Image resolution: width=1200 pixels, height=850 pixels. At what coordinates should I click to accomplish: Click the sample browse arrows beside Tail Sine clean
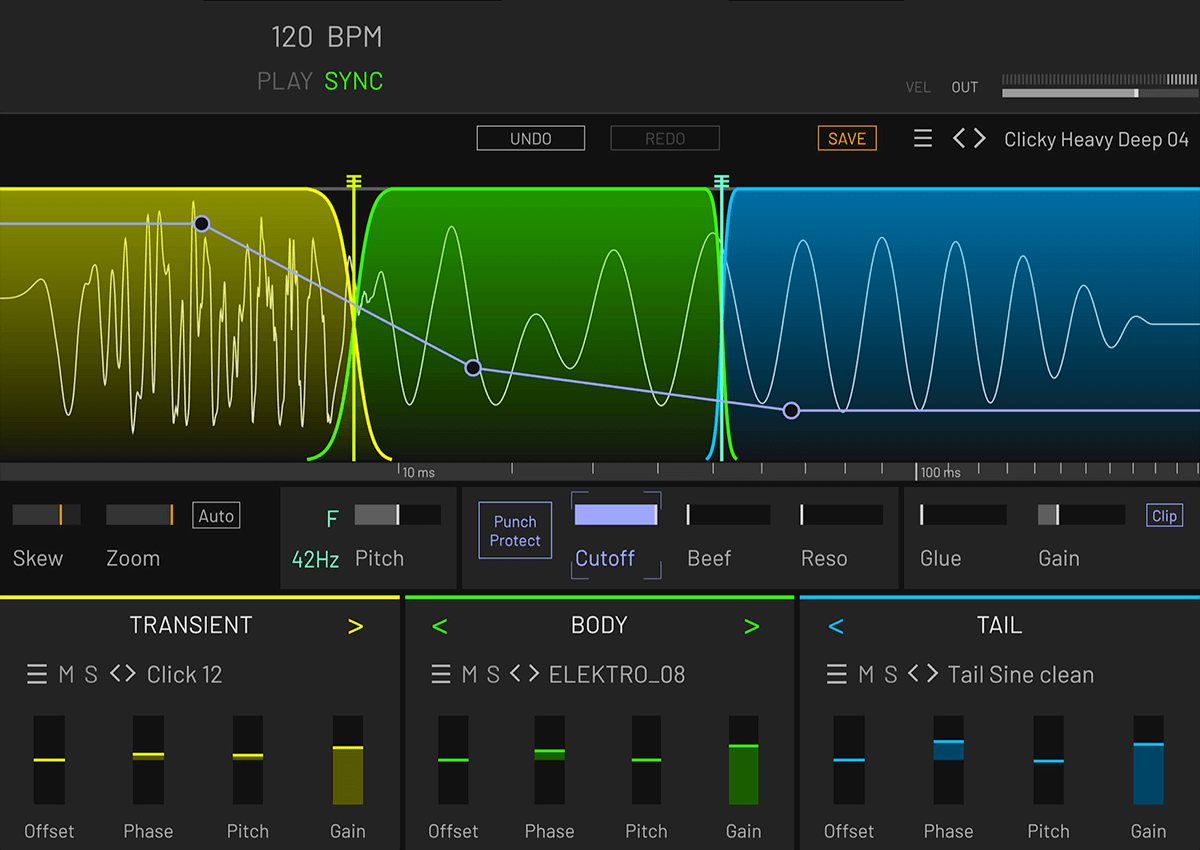tap(923, 675)
